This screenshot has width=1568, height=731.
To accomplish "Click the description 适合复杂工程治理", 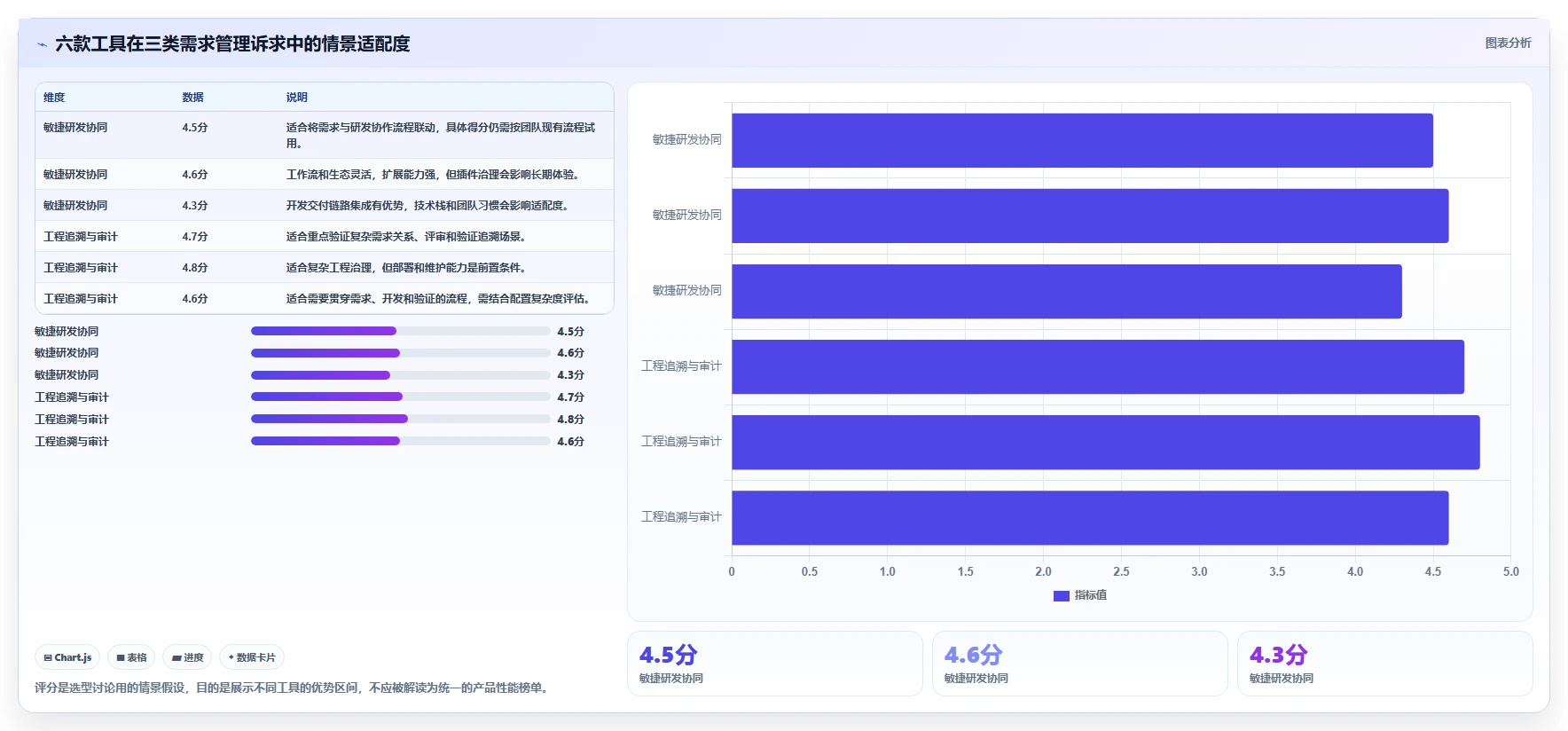I will [408, 268].
